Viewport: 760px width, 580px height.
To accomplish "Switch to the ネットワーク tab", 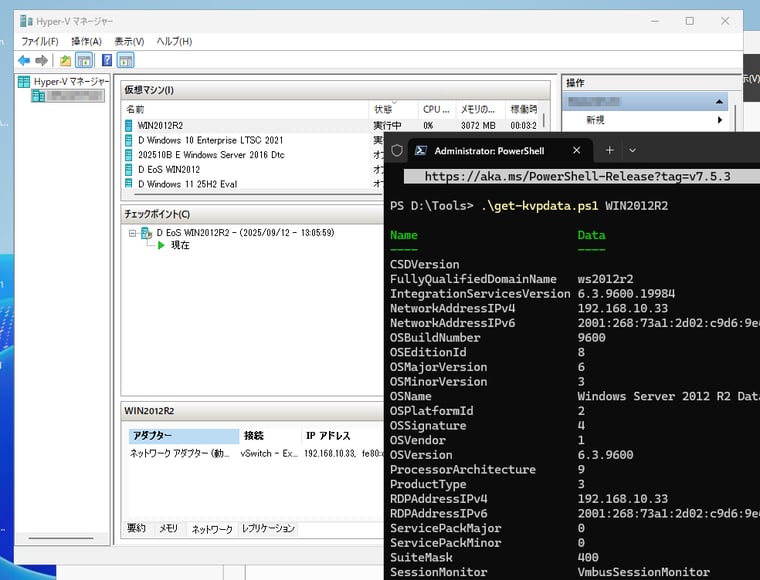I will pos(212,529).
